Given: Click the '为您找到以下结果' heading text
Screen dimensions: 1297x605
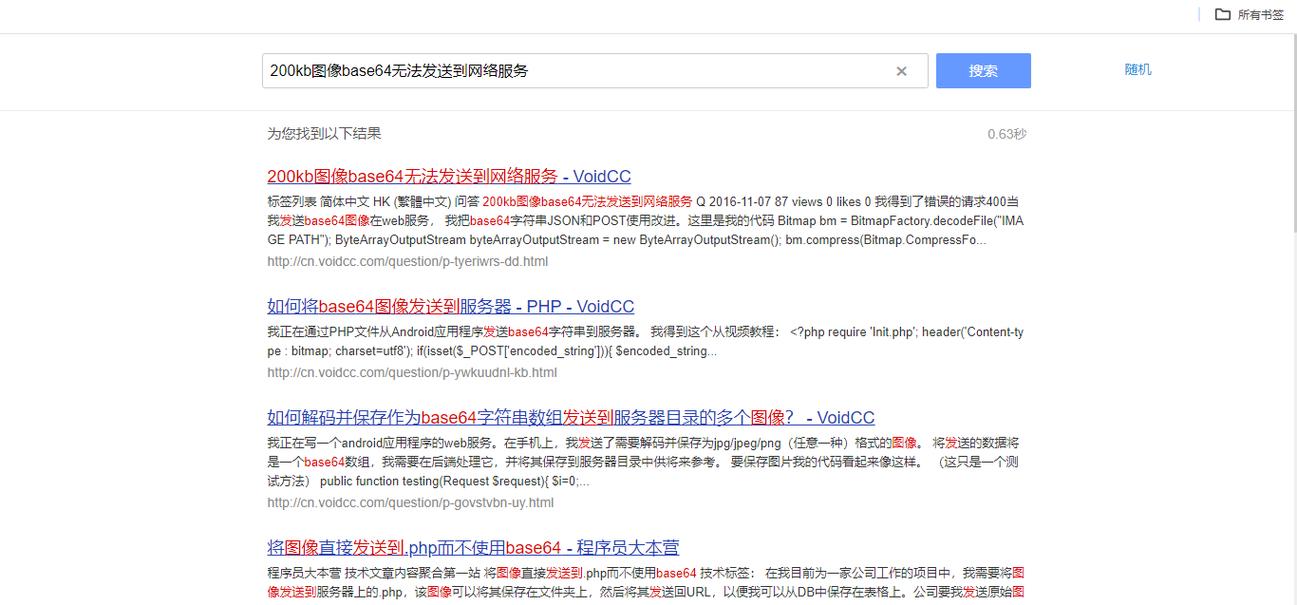Looking at the screenshot, I should click(x=324, y=133).
